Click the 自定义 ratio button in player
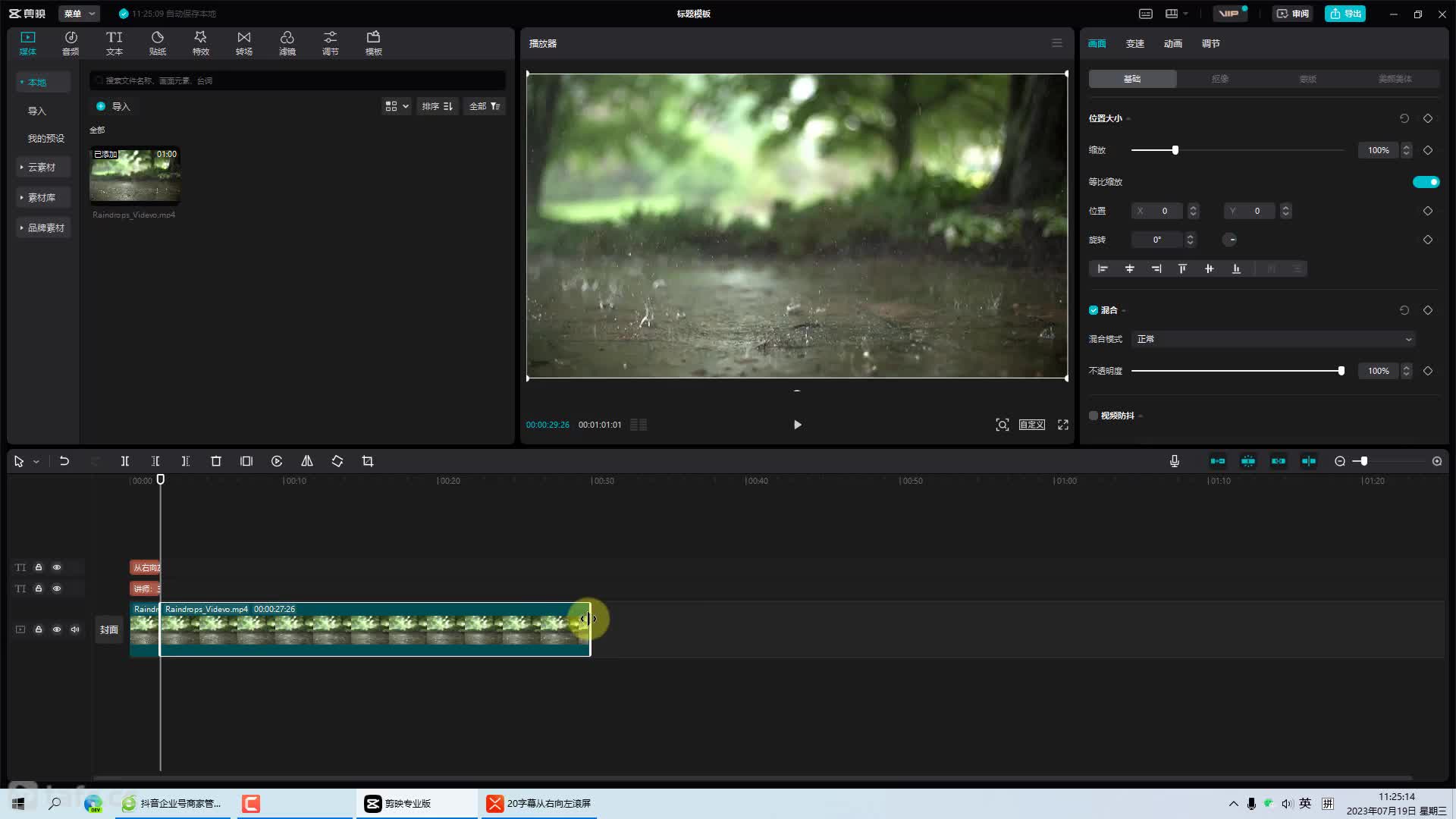The image size is (1456, 819). (x=1032, y=425)
